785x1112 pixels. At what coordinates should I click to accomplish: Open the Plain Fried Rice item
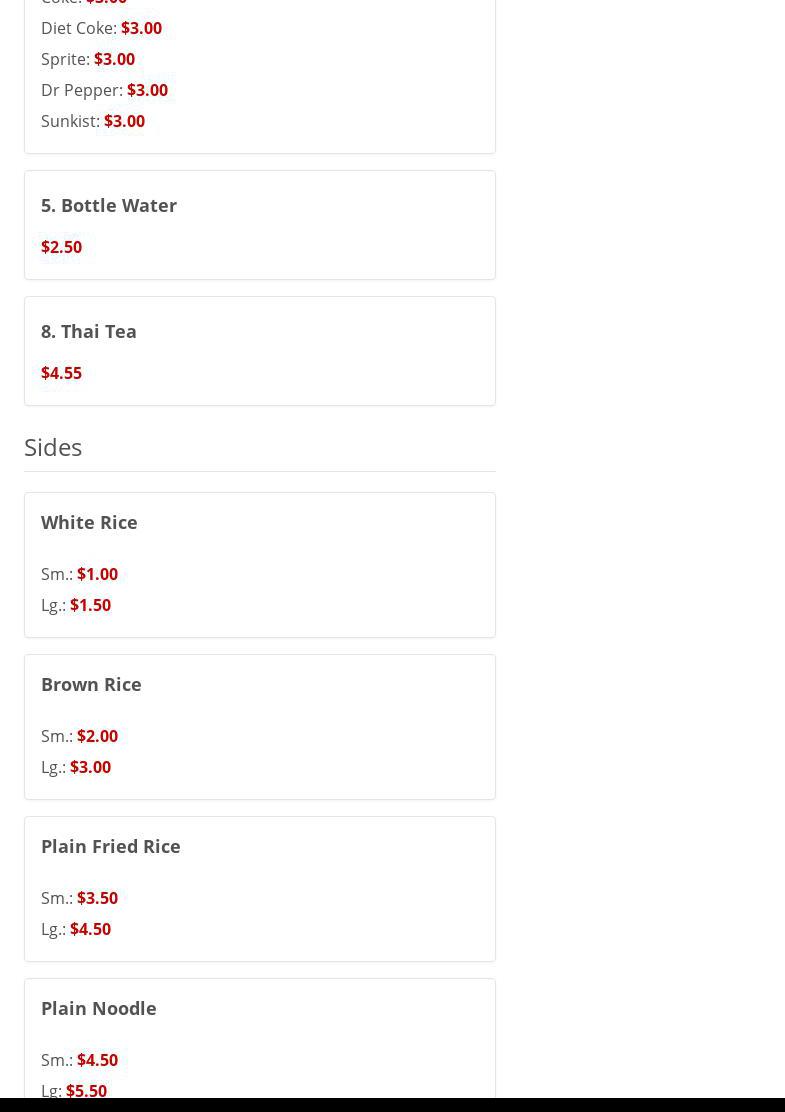pos(111,846)
